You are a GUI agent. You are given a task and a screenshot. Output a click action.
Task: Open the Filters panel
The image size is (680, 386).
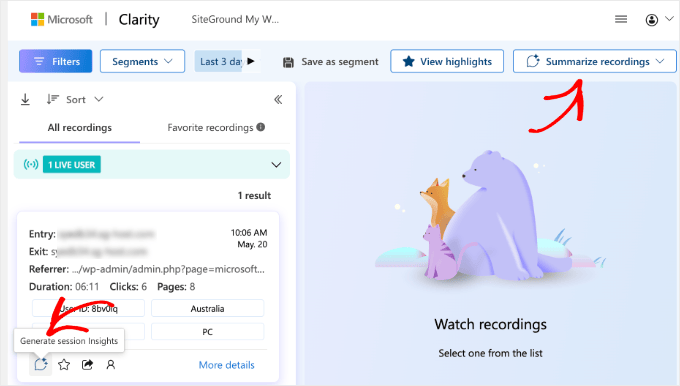point(56,61)
